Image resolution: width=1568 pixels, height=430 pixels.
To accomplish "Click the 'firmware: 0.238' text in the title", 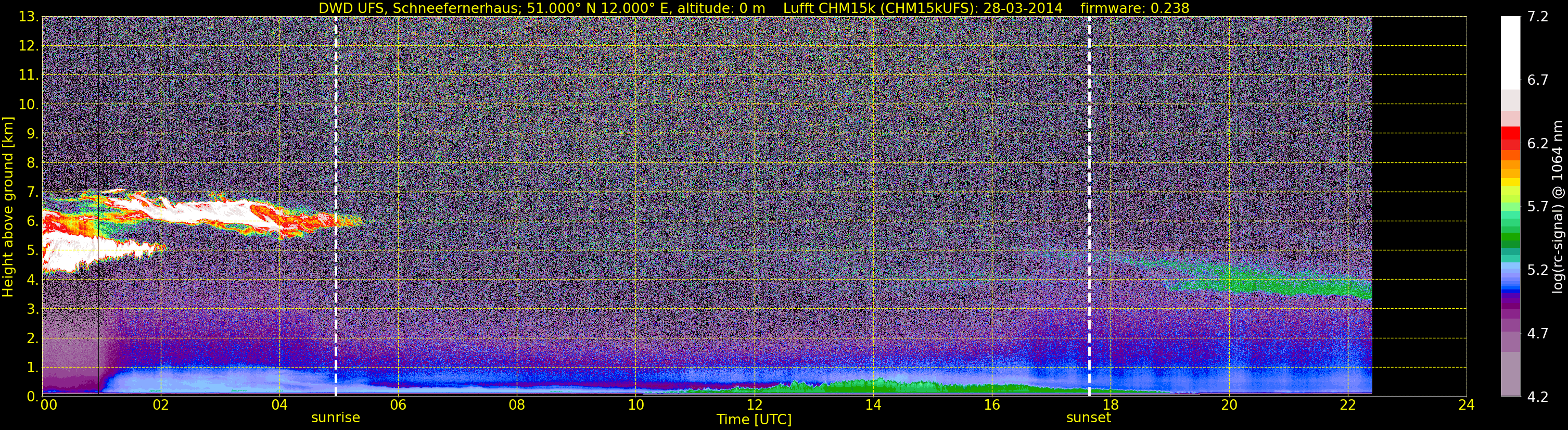I will point(1134,8).
